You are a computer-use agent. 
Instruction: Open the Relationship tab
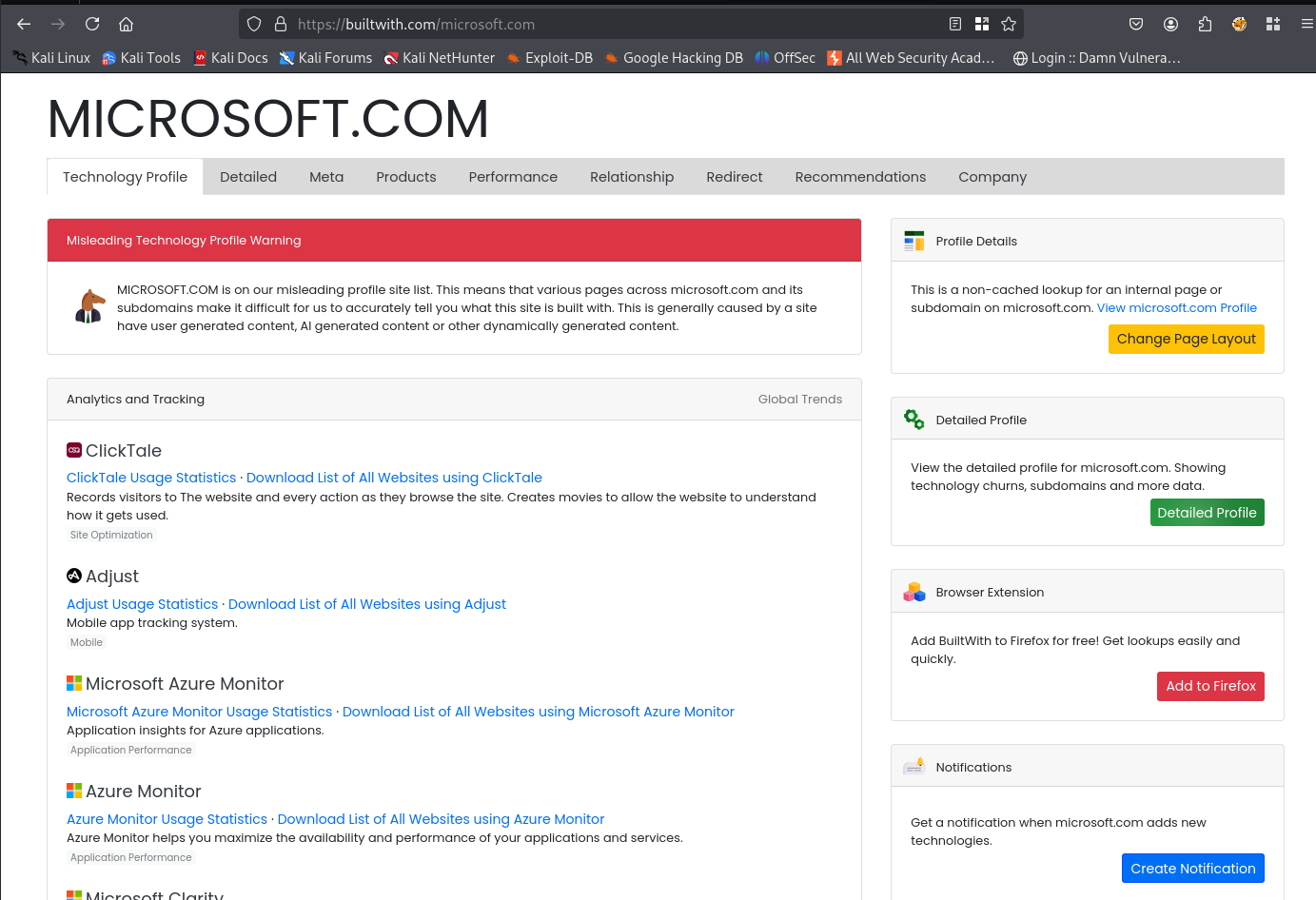632,177
